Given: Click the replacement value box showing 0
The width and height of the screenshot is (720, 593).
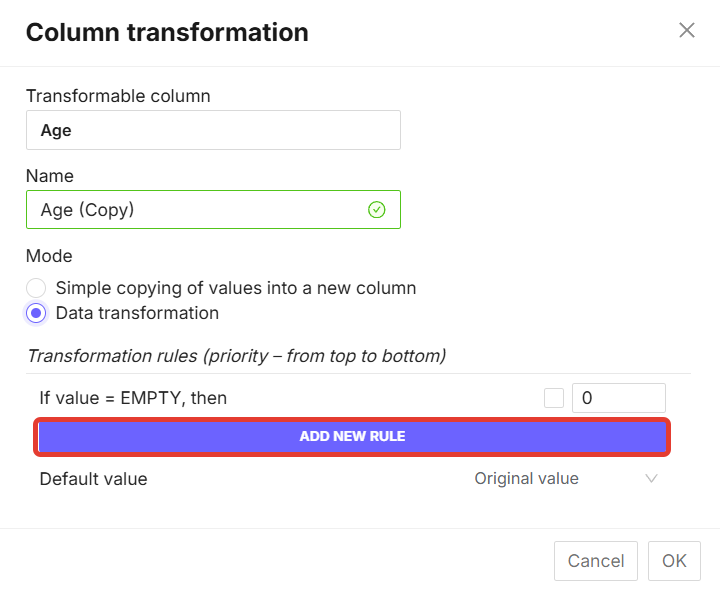Looking at the screenshot, I should click(618, 398).
